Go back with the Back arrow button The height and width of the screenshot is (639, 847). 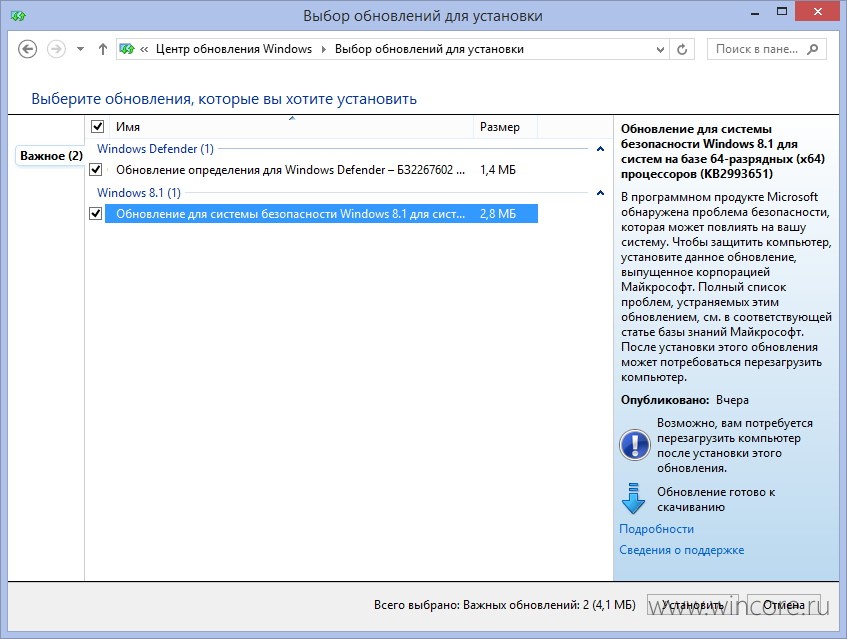pyautogui.click(x=28, y=49)
